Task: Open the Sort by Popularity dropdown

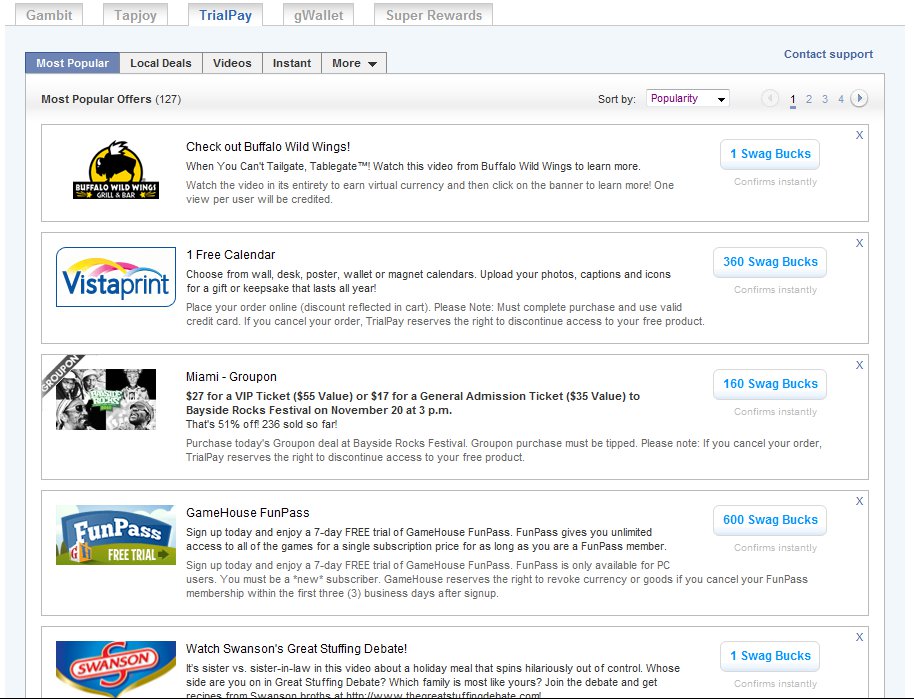Action: coord(687,99)
